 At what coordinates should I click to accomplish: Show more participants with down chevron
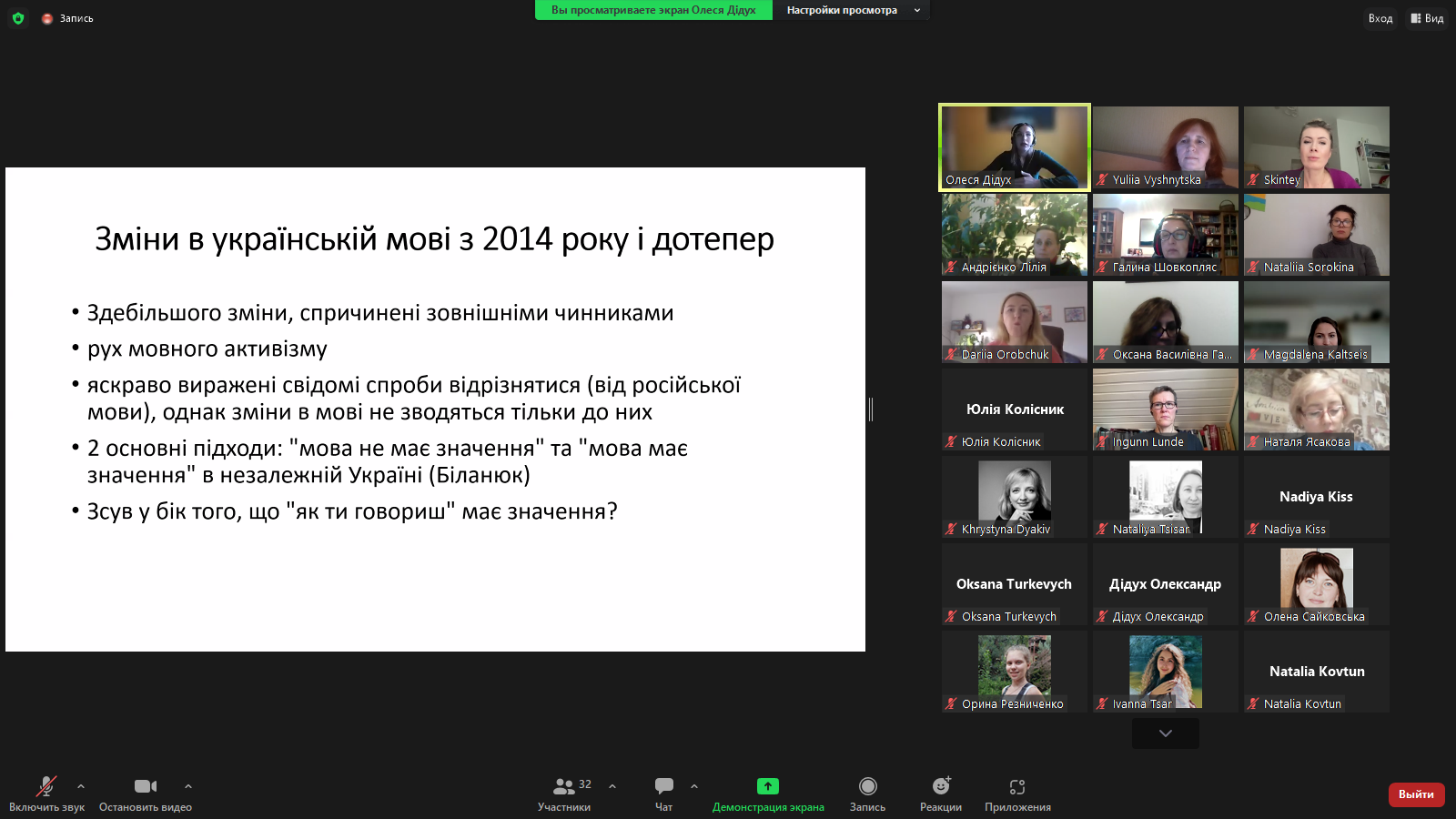pyautogui.click(x=1165, y=733)
